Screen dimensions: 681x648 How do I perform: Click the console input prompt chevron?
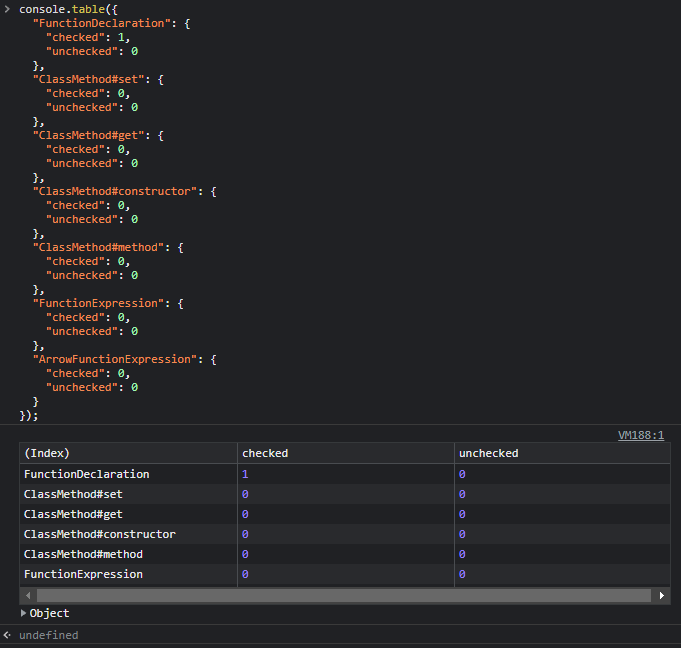[x=7, y=9]
